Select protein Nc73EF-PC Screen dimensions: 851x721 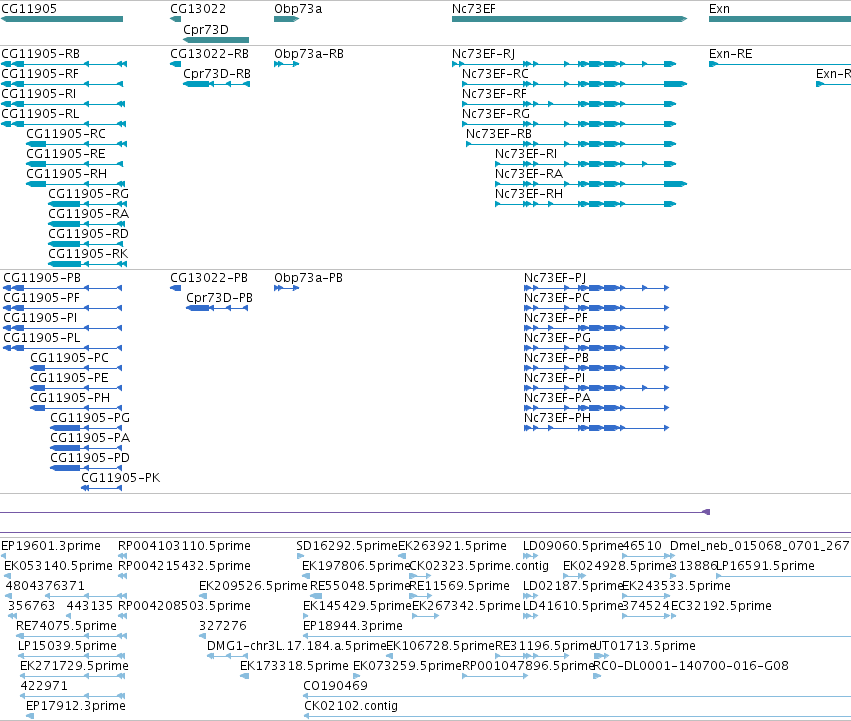click(x=596, y=308)
